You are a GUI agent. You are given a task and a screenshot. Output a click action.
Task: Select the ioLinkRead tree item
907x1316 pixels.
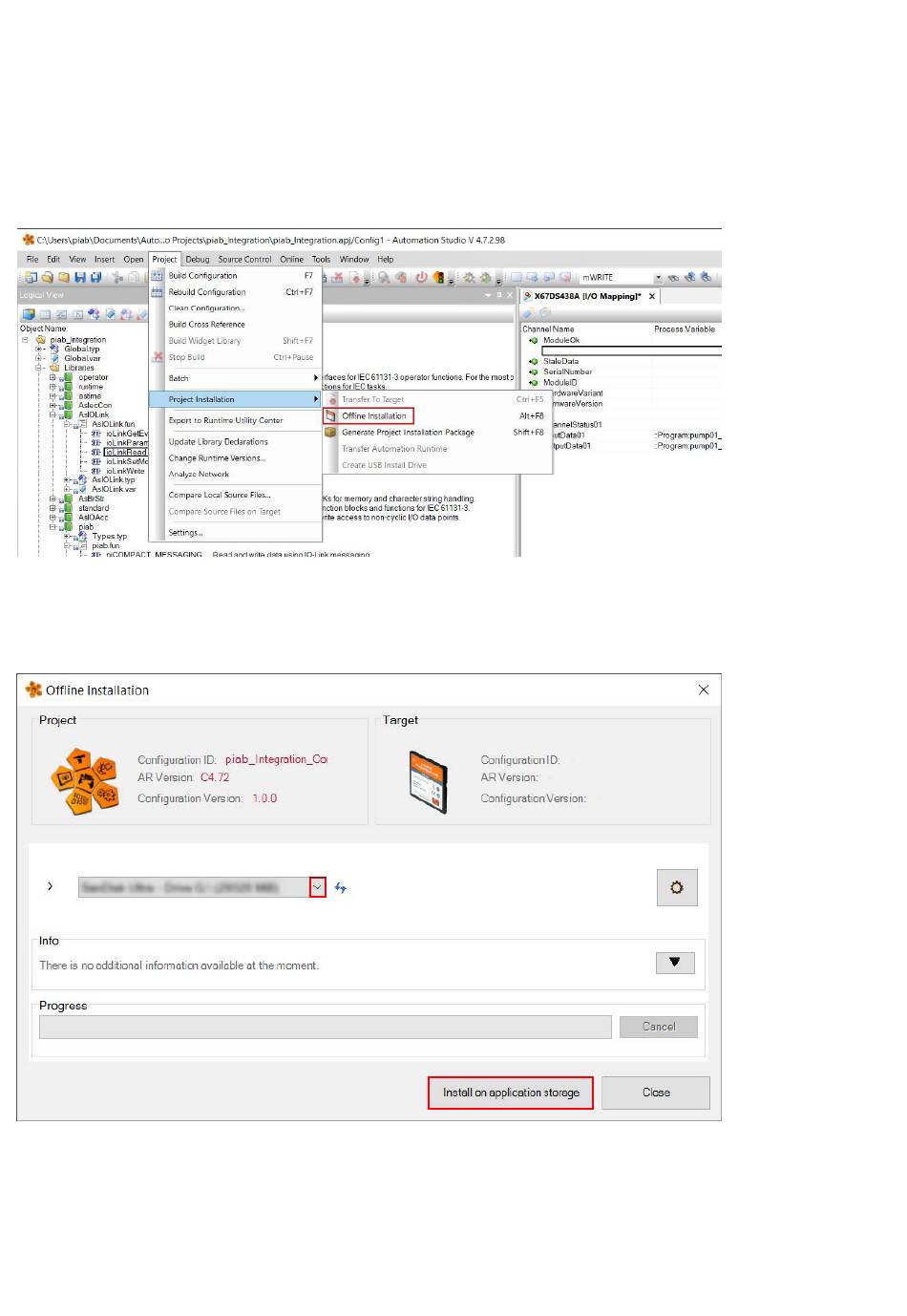coord(126,452)
